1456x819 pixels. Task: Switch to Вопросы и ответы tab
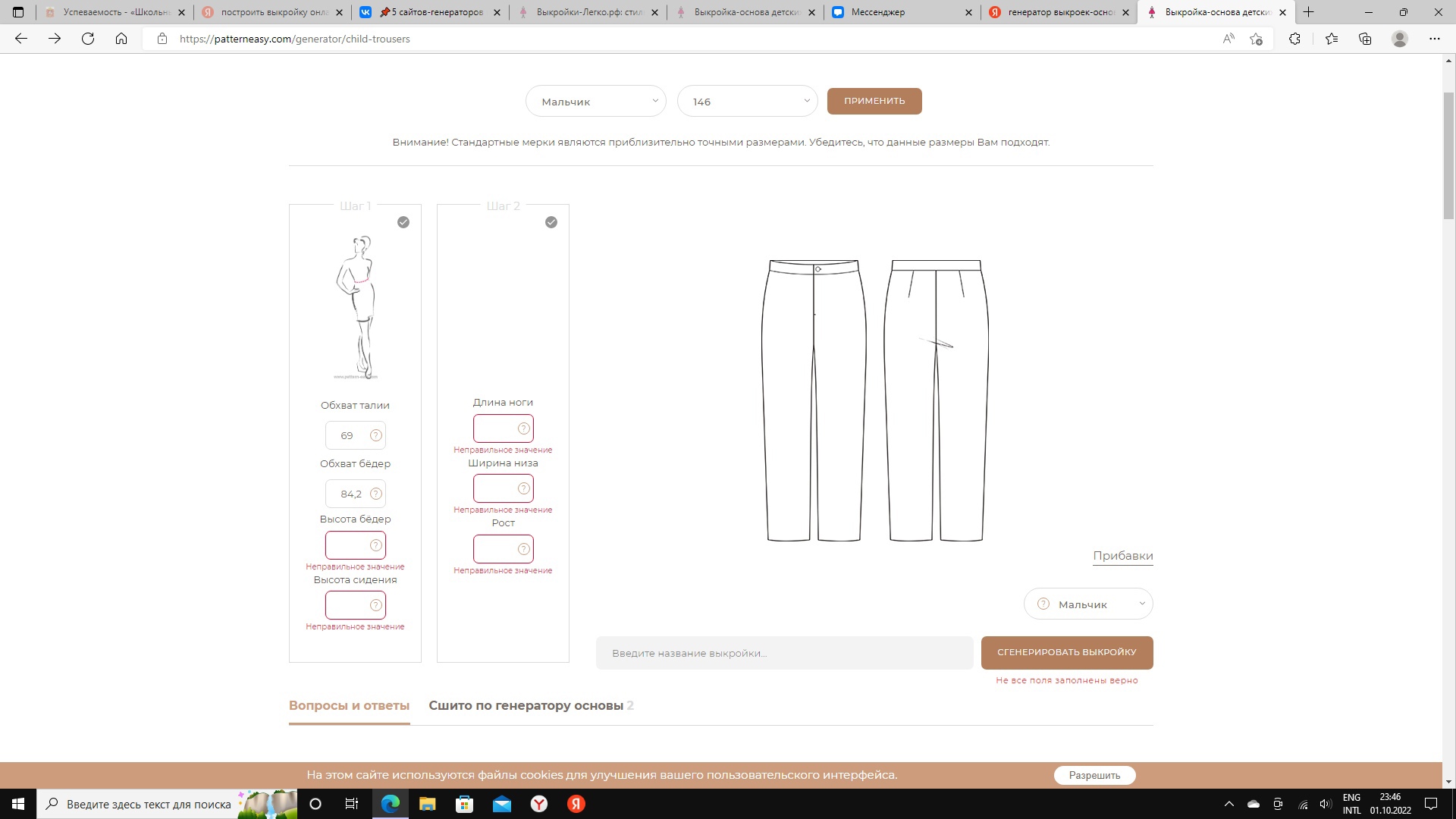pos(349,705)
